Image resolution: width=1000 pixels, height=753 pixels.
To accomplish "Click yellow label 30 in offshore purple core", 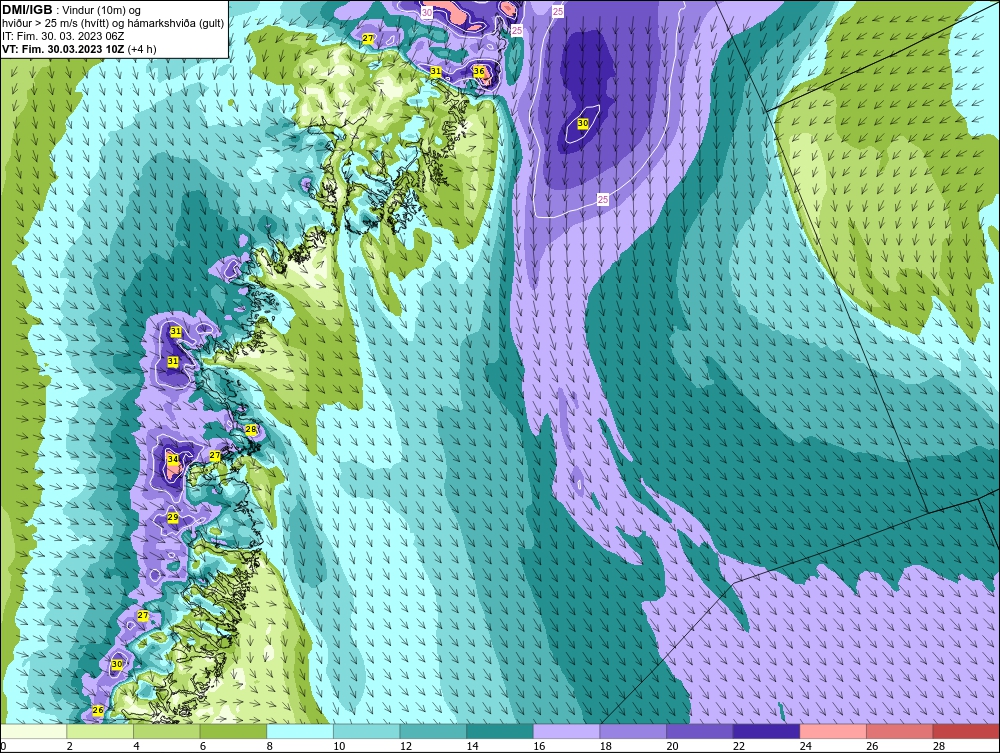I will (x=583, y=122).
